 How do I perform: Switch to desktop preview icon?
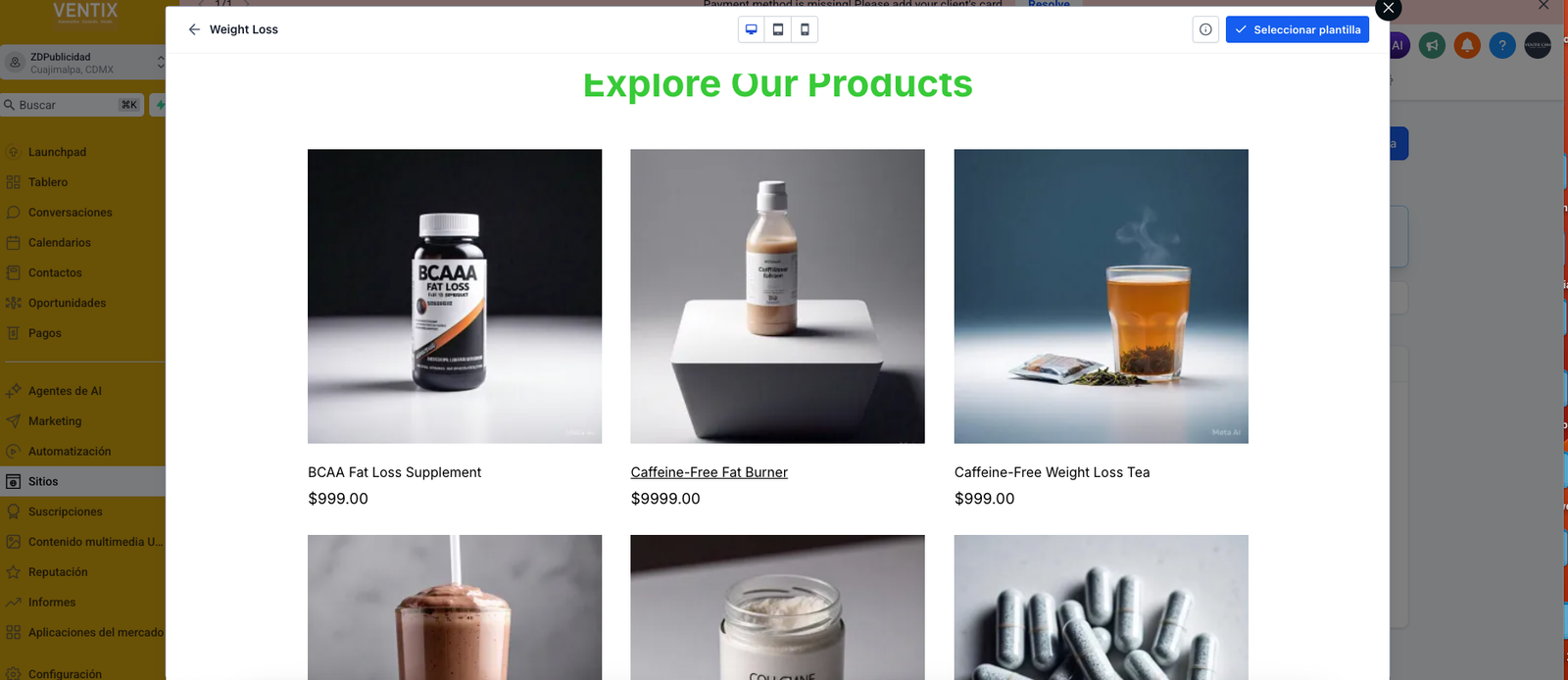752,29
